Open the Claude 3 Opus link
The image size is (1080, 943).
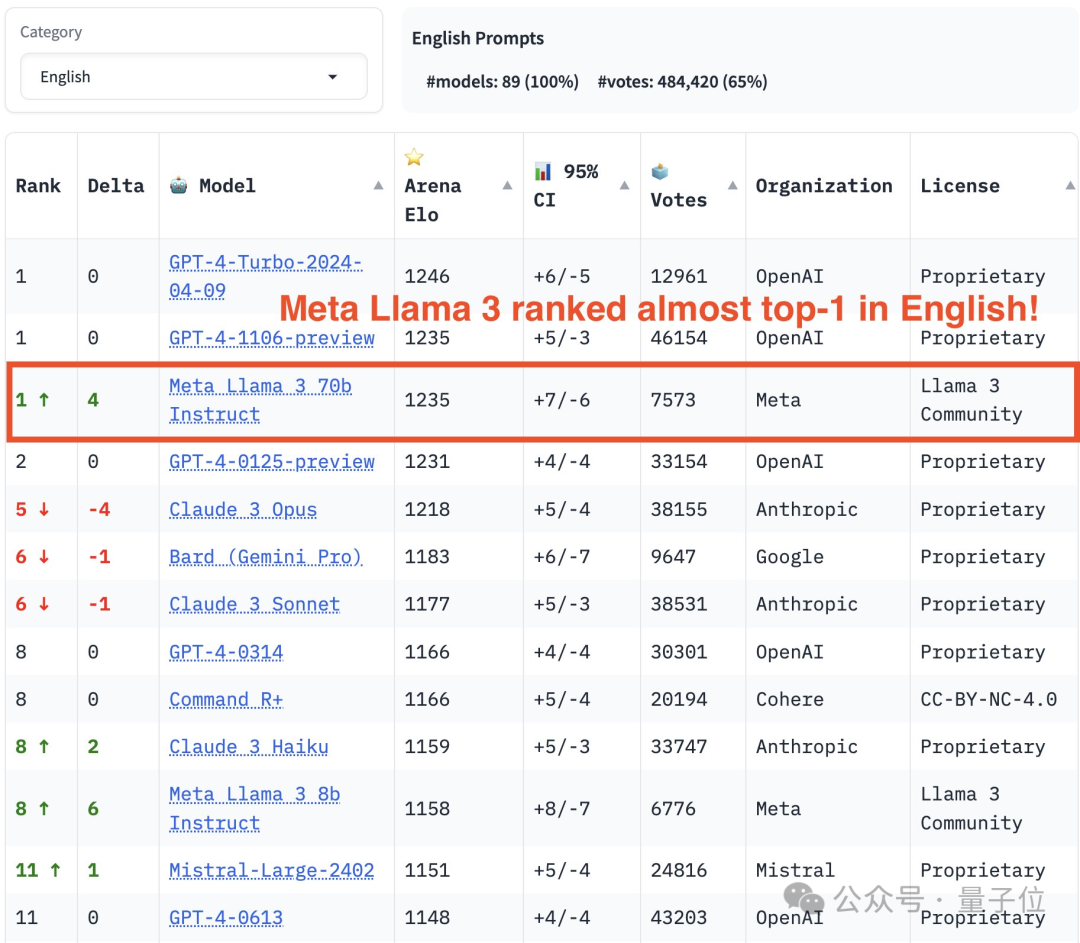[x=243, y=510]
